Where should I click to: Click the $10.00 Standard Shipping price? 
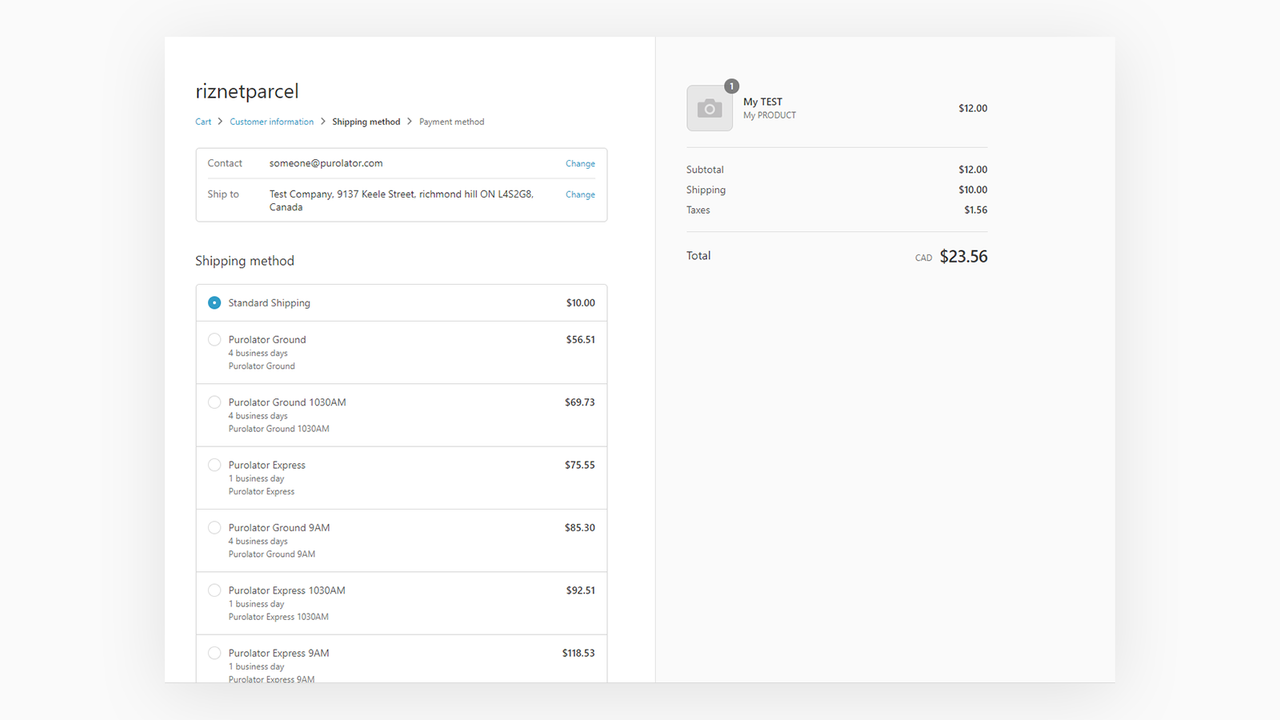tap(578, 301)
